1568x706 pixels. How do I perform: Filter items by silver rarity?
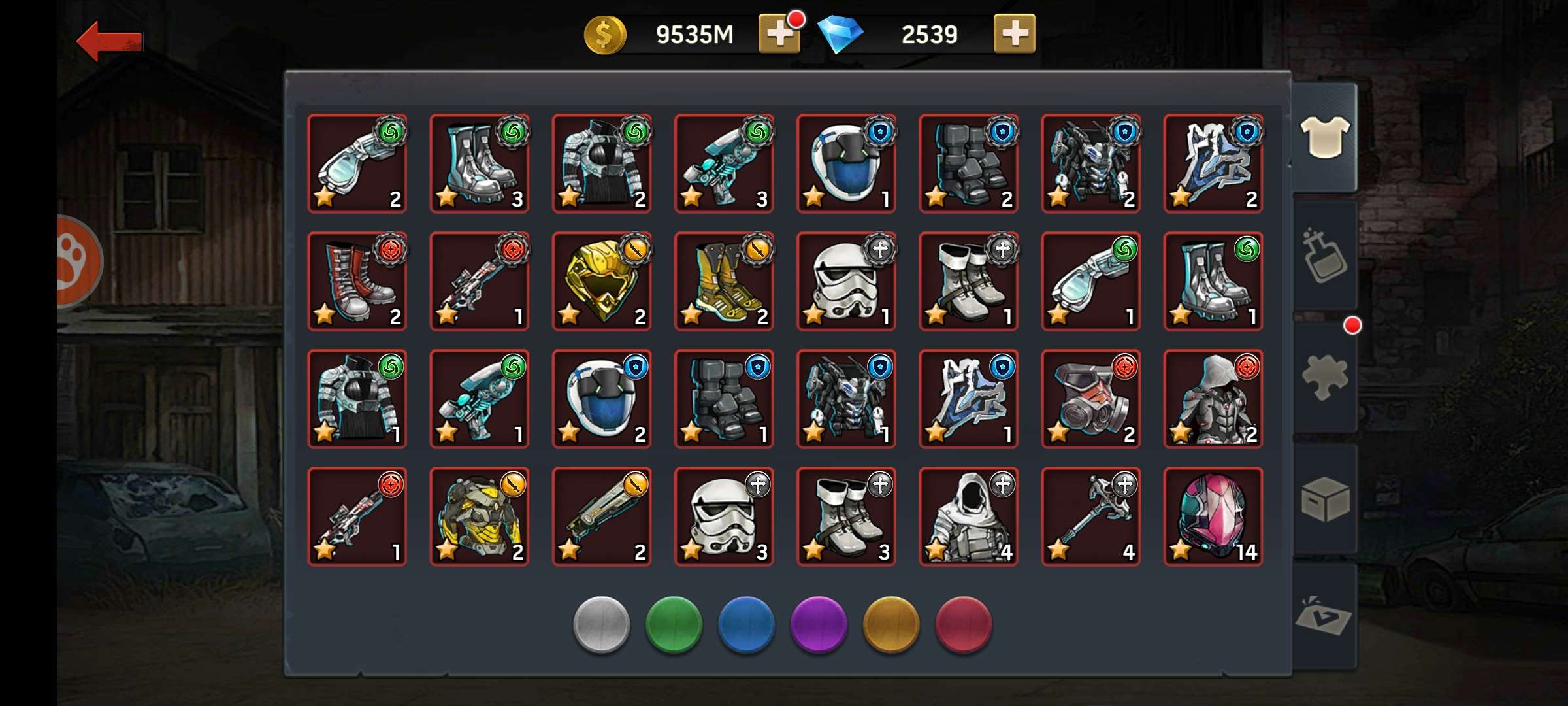[601, 624]
